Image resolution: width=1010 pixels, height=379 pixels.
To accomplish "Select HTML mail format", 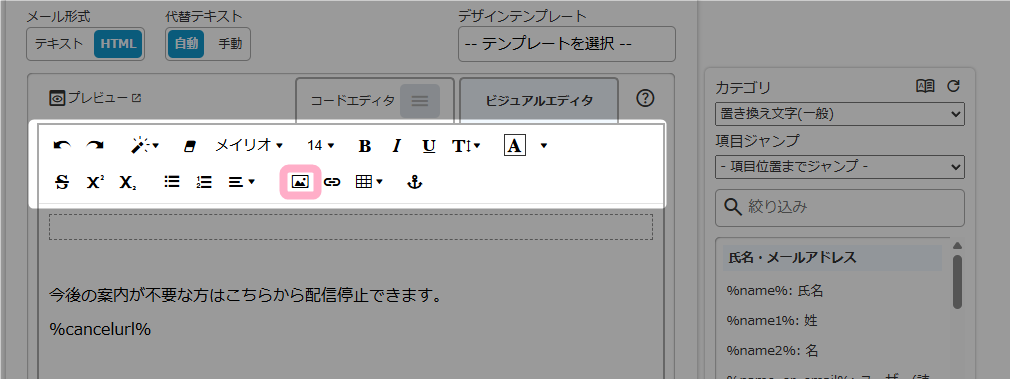I will tap(118, 44).
